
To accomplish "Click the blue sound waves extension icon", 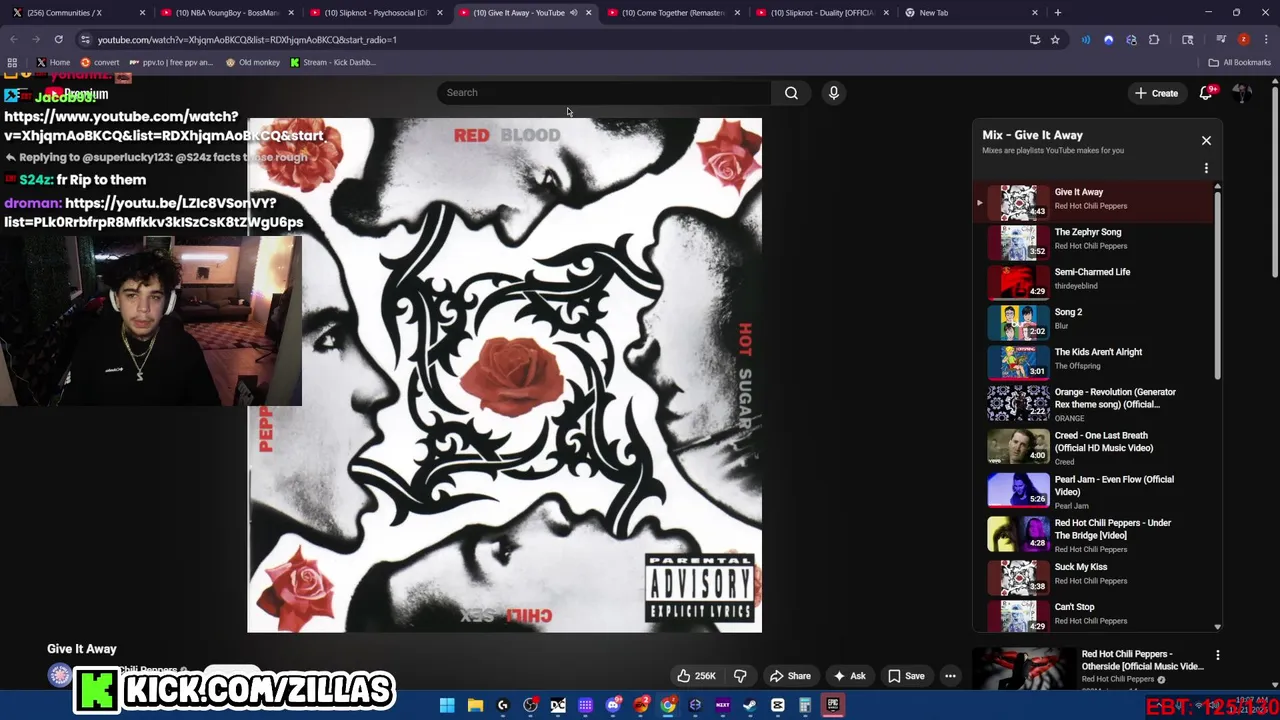I will (x=1086, y=40).
